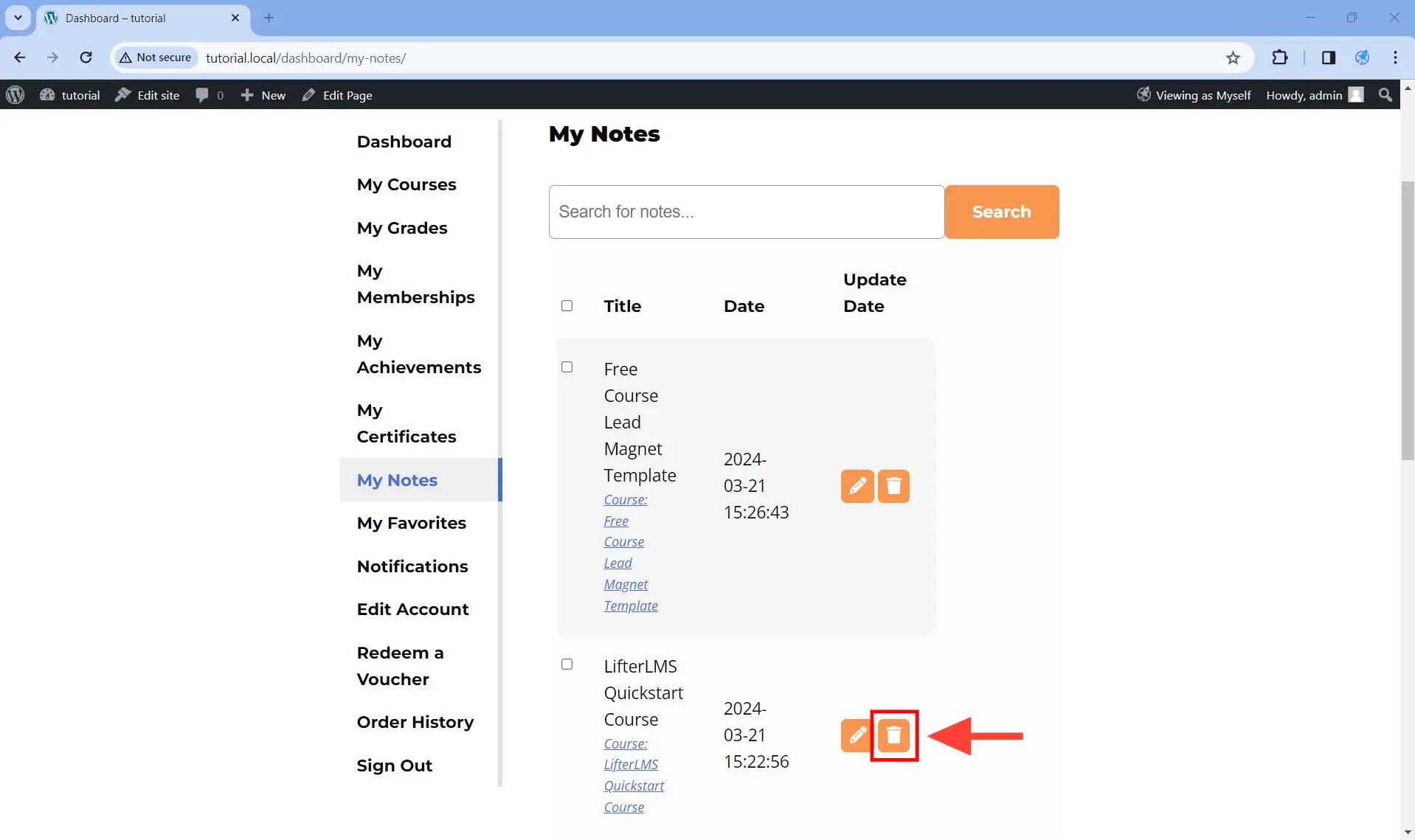Image resolution: width=1415 pixels, height=840 pixels.
Task: Click the My Notes page heading
Action: (x=604, y=134)
